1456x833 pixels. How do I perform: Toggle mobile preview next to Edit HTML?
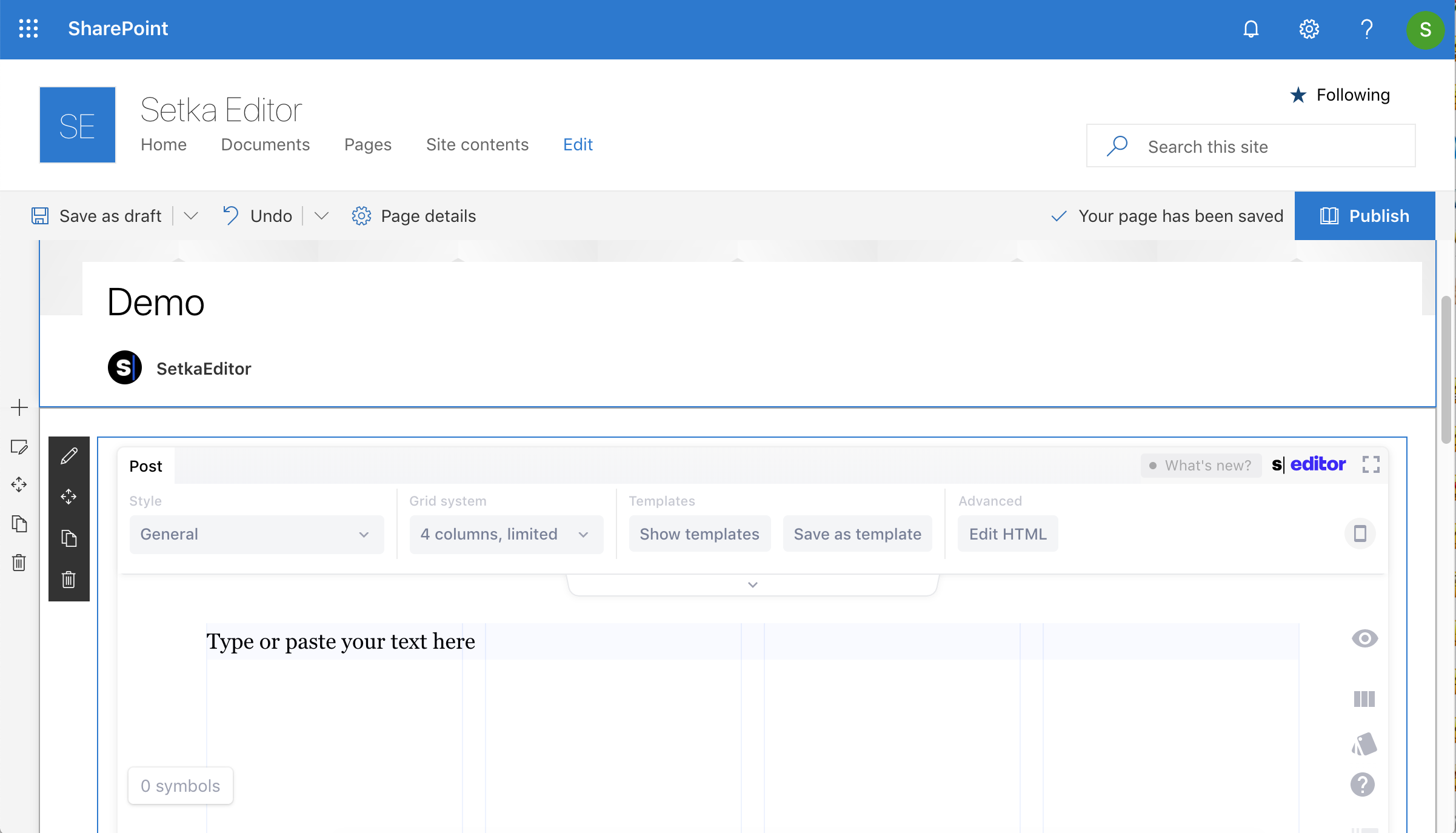tap(1361, 534)
